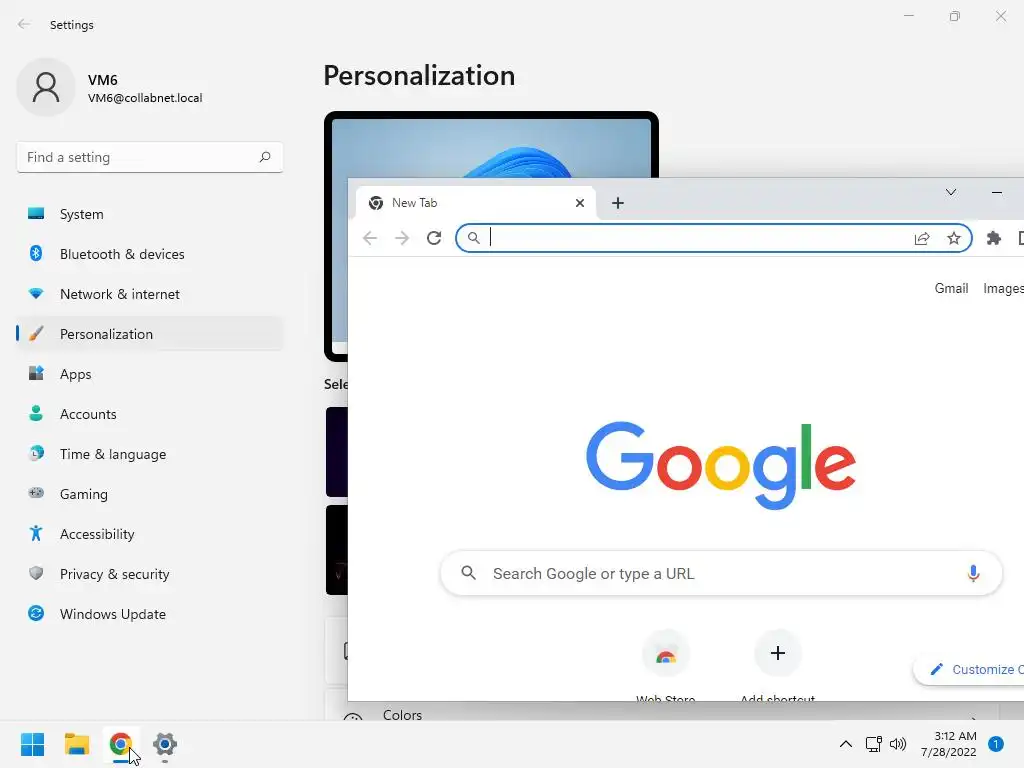Bookmark this tab with the star icon
Screen dimensions: 1024x768
pos(954,238)
